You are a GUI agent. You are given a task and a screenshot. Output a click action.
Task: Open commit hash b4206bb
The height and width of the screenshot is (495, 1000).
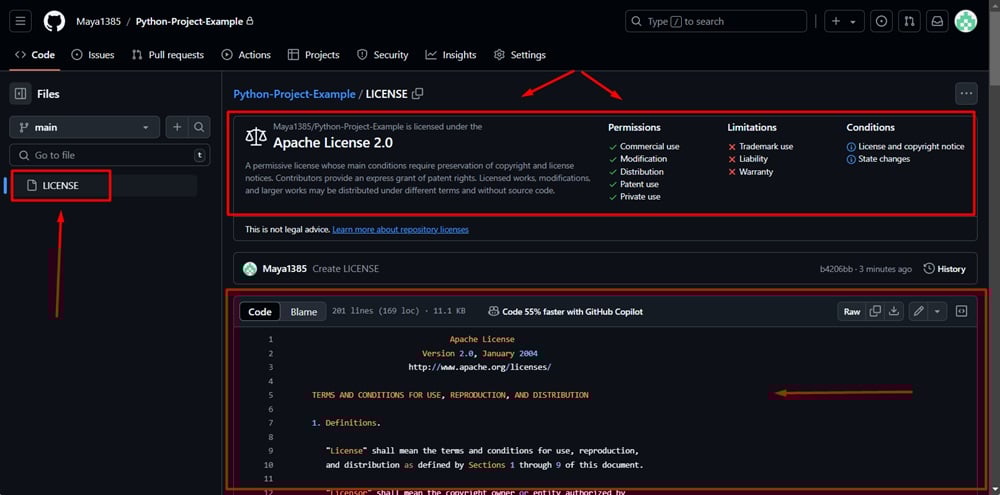(x=836, y=269)
